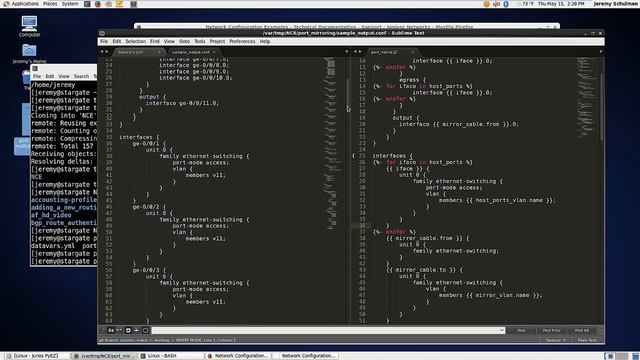Click mail launcher icon in top panel

[109, 4]
